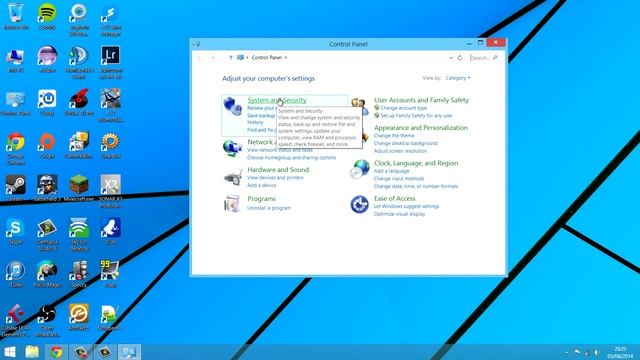Open the Network and Internet globe icon

[232, 149]
